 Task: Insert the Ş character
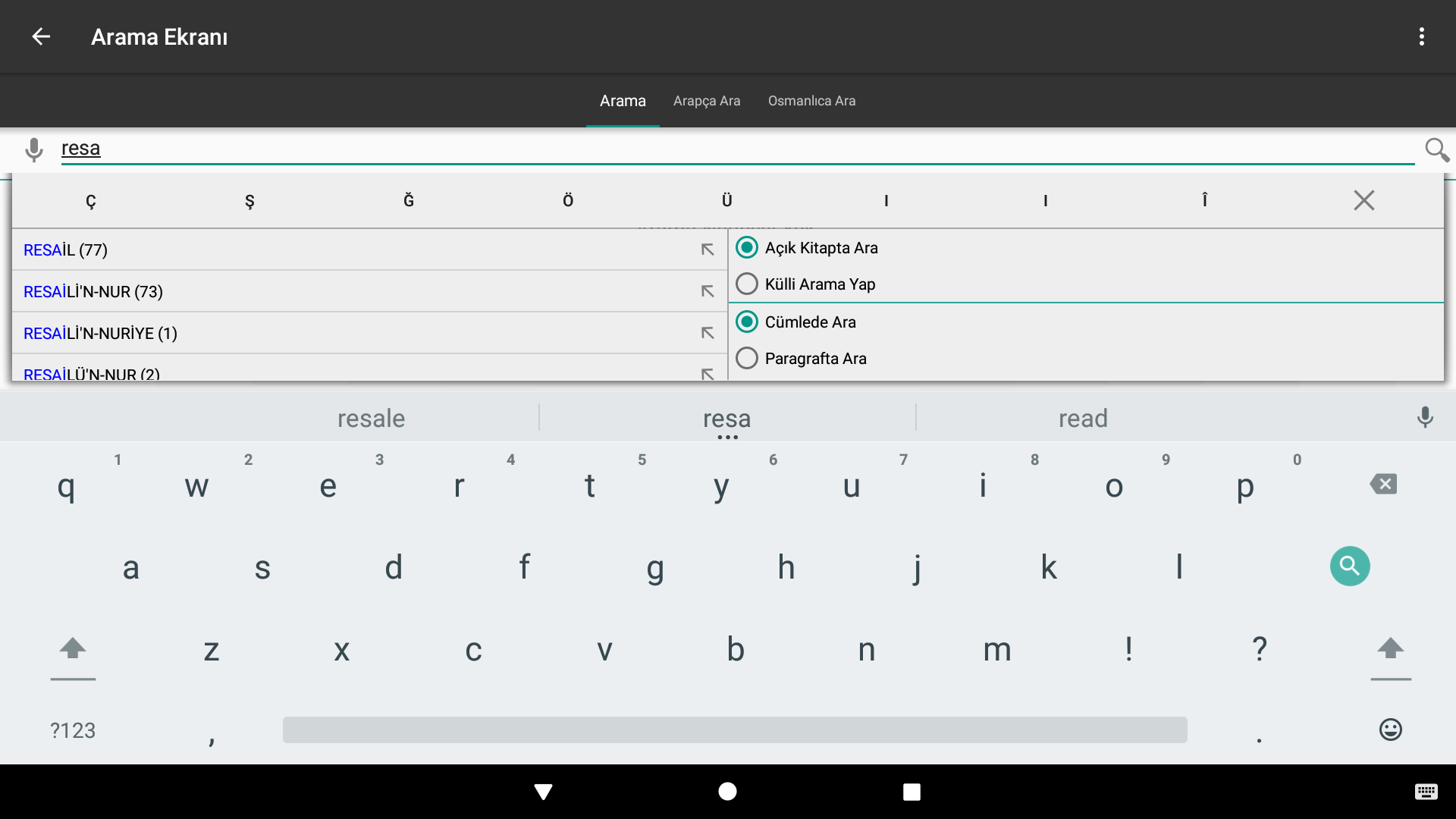point(249,200)
